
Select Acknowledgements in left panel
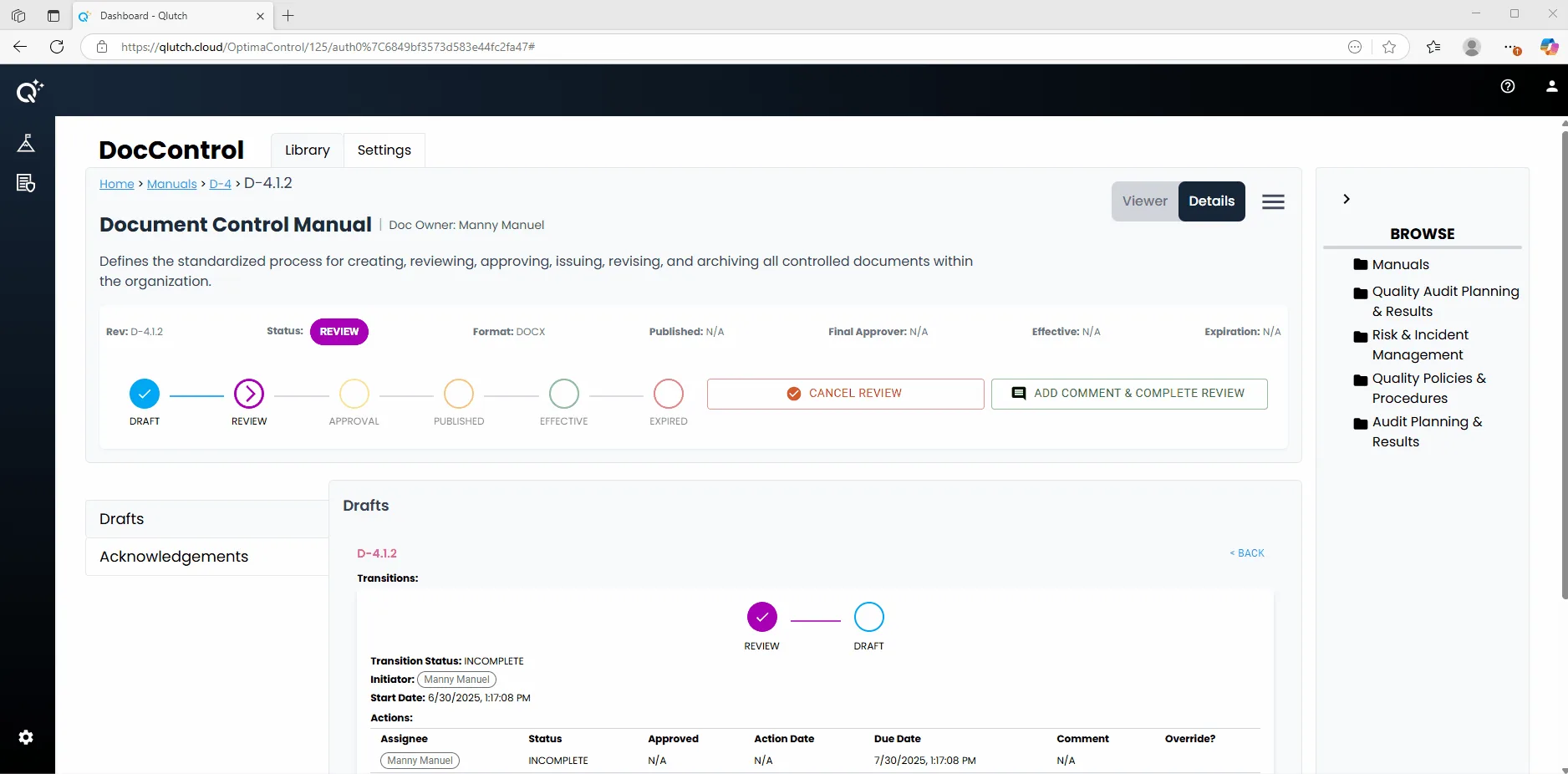pos(207,557)
